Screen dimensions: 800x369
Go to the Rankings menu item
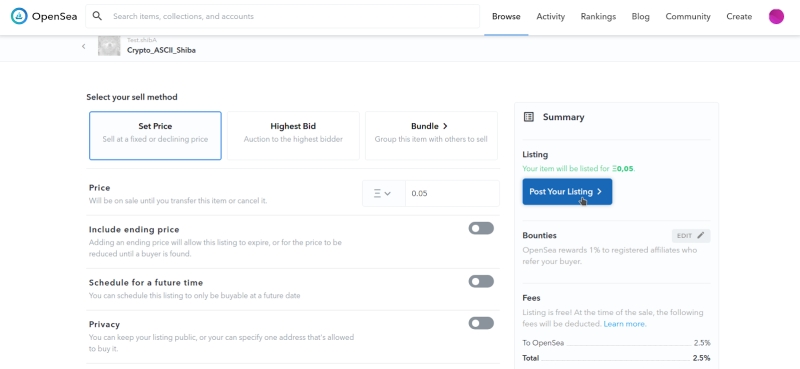point(598,16)
